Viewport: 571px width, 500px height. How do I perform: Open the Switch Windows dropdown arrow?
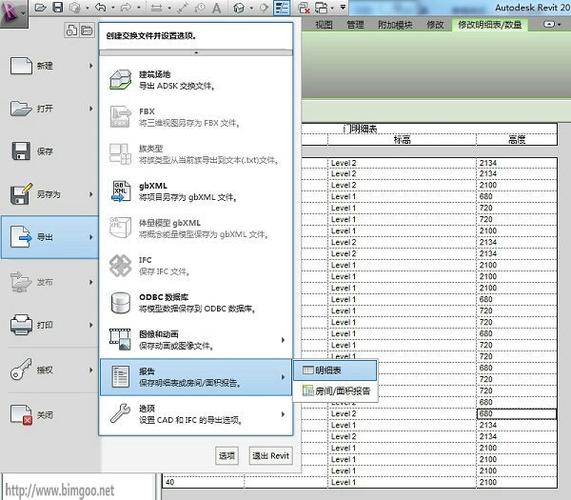332,8
